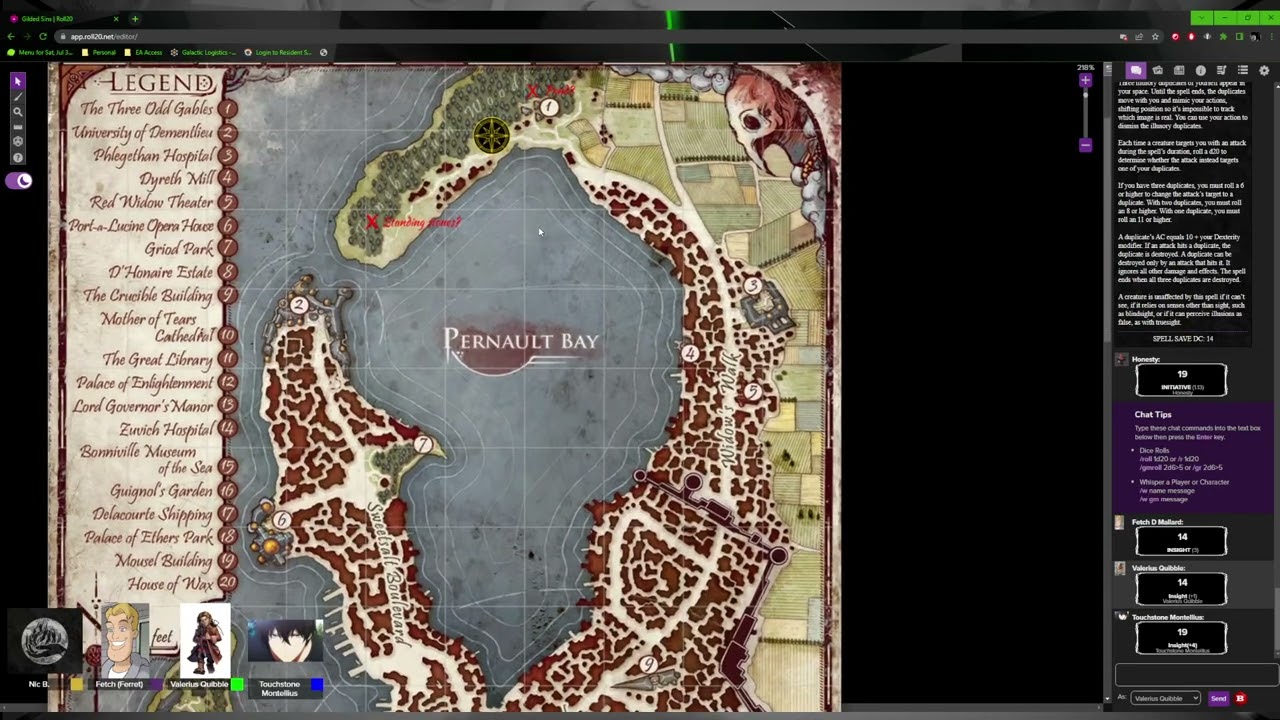Open the tab search dropdown chevron
This screenshot has height=720, width=1280.
[1200, 18]
